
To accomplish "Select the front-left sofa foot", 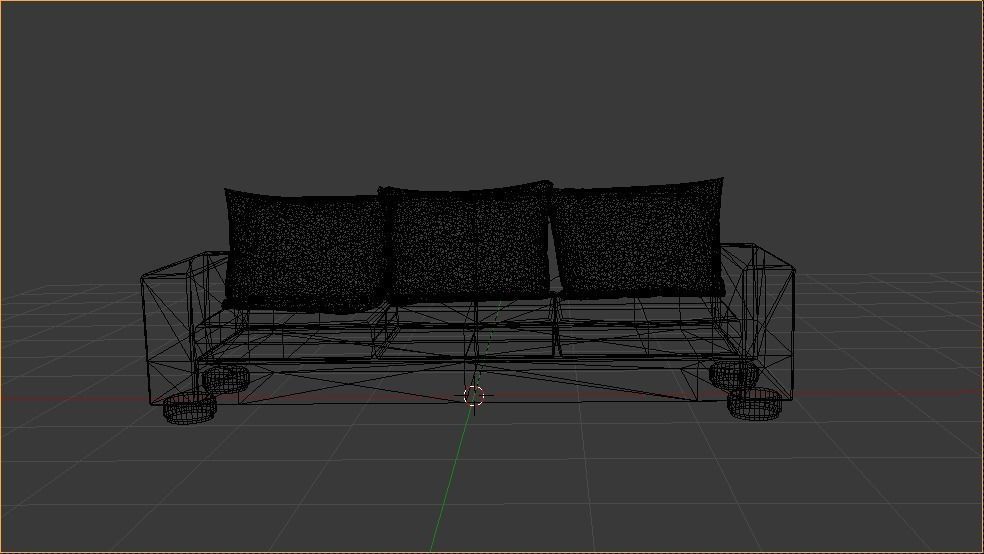I will 189,408.
